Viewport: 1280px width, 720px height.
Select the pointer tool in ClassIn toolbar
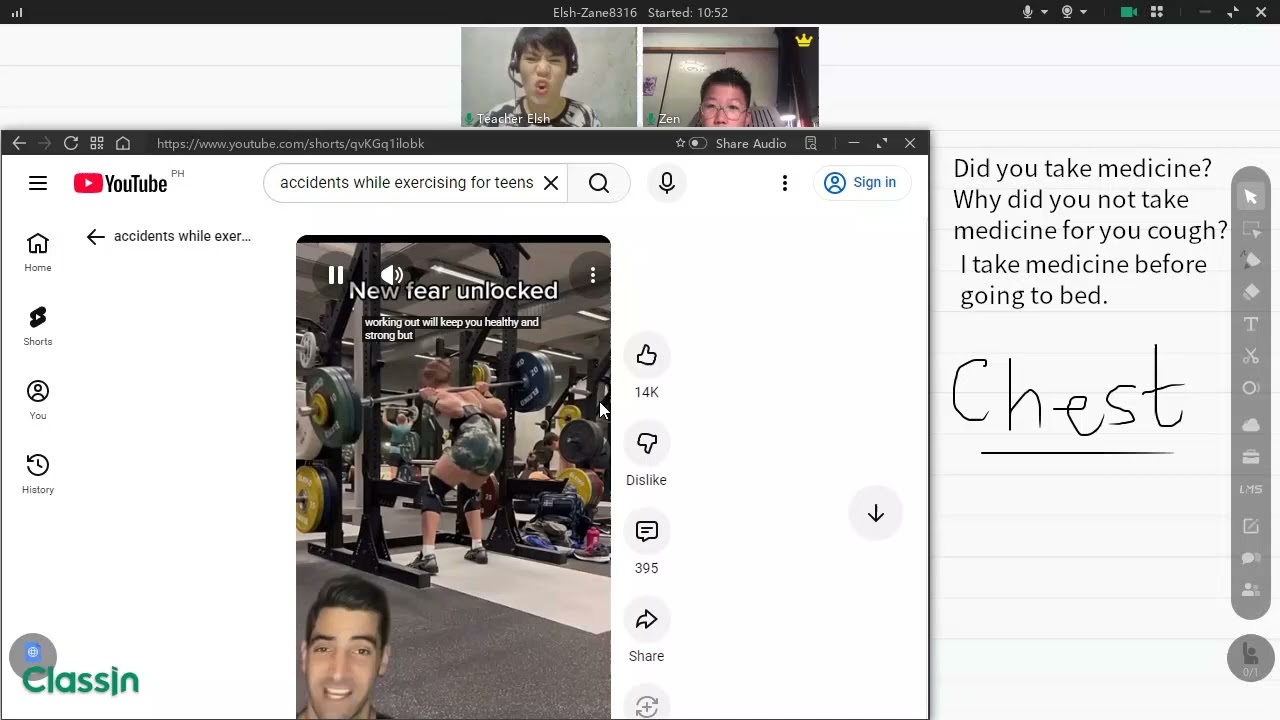pos(1251,197)
